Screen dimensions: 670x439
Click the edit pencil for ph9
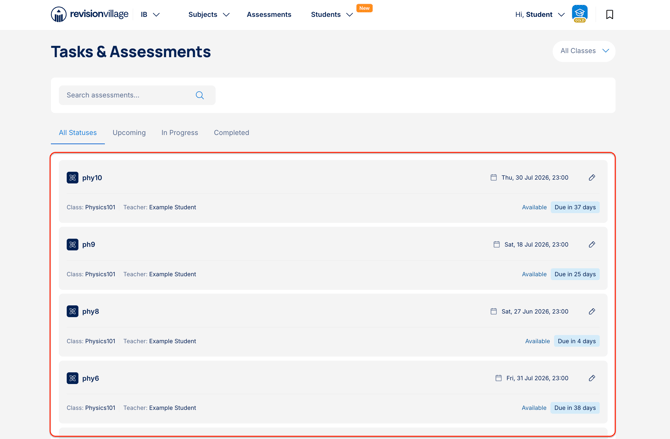pos(592,245)
